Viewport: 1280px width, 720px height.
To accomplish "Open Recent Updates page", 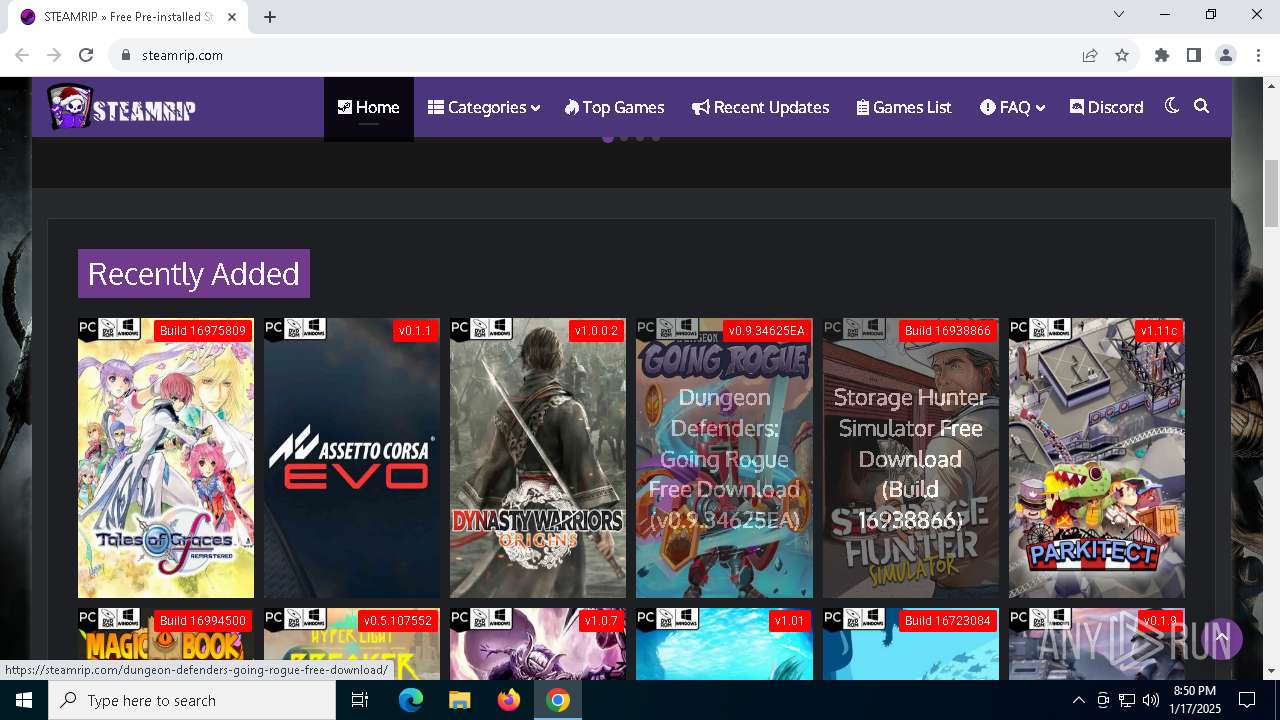I will coord(760,107).
